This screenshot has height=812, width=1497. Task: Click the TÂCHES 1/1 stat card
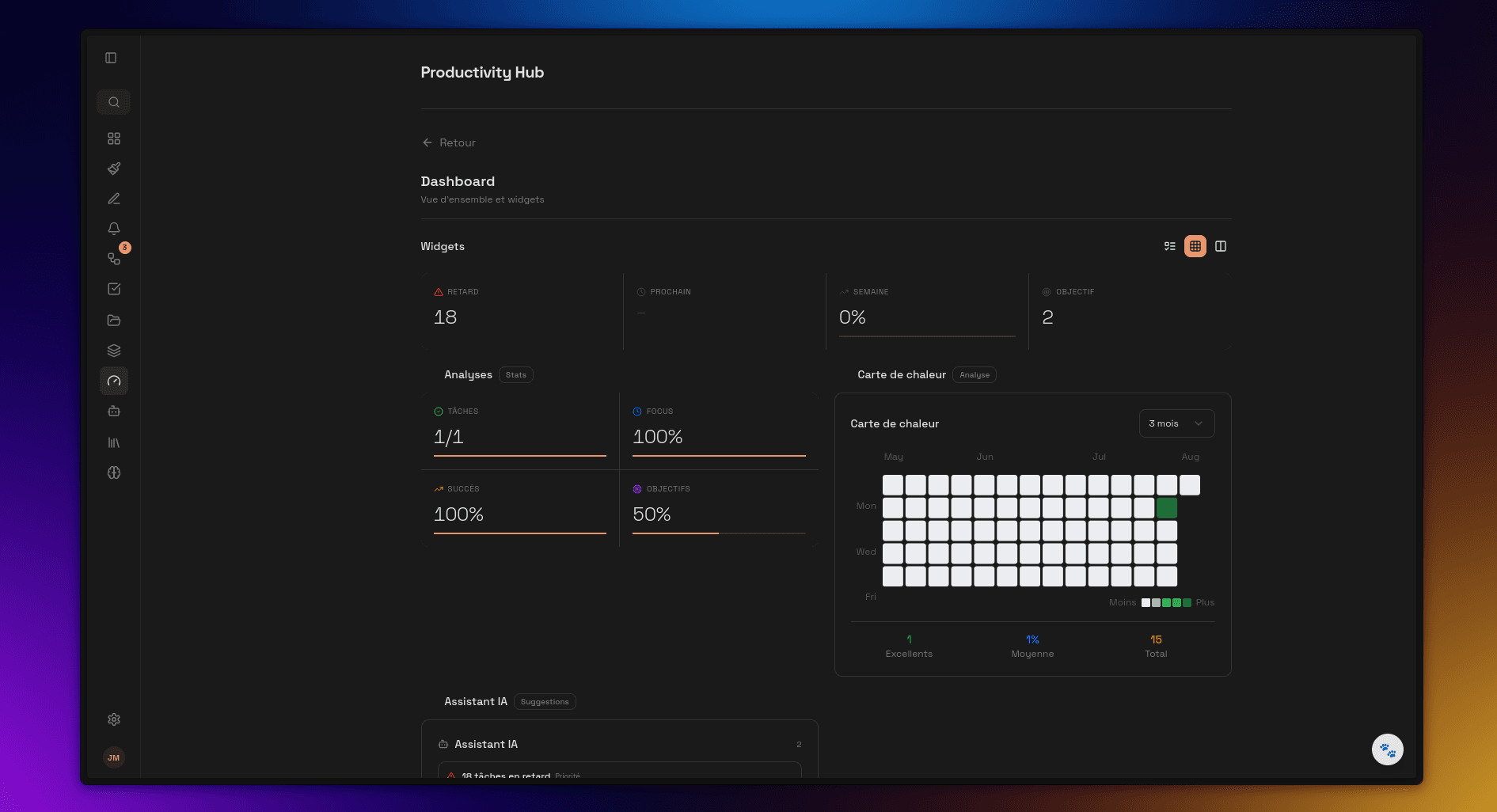tap(520, 431)
